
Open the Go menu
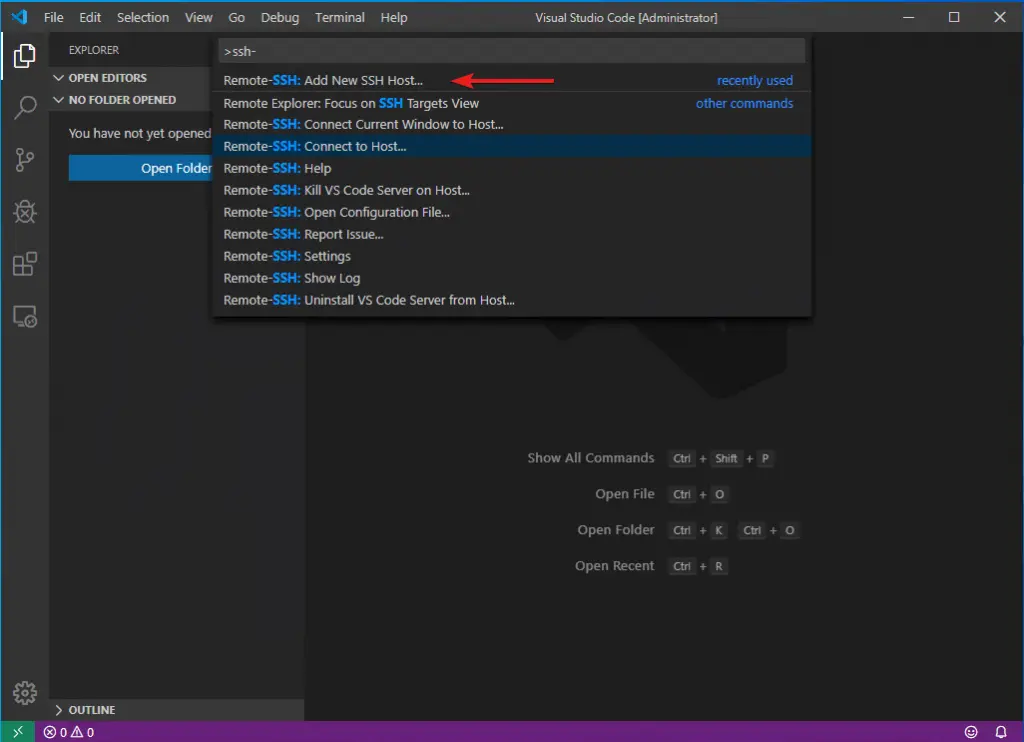236,18
